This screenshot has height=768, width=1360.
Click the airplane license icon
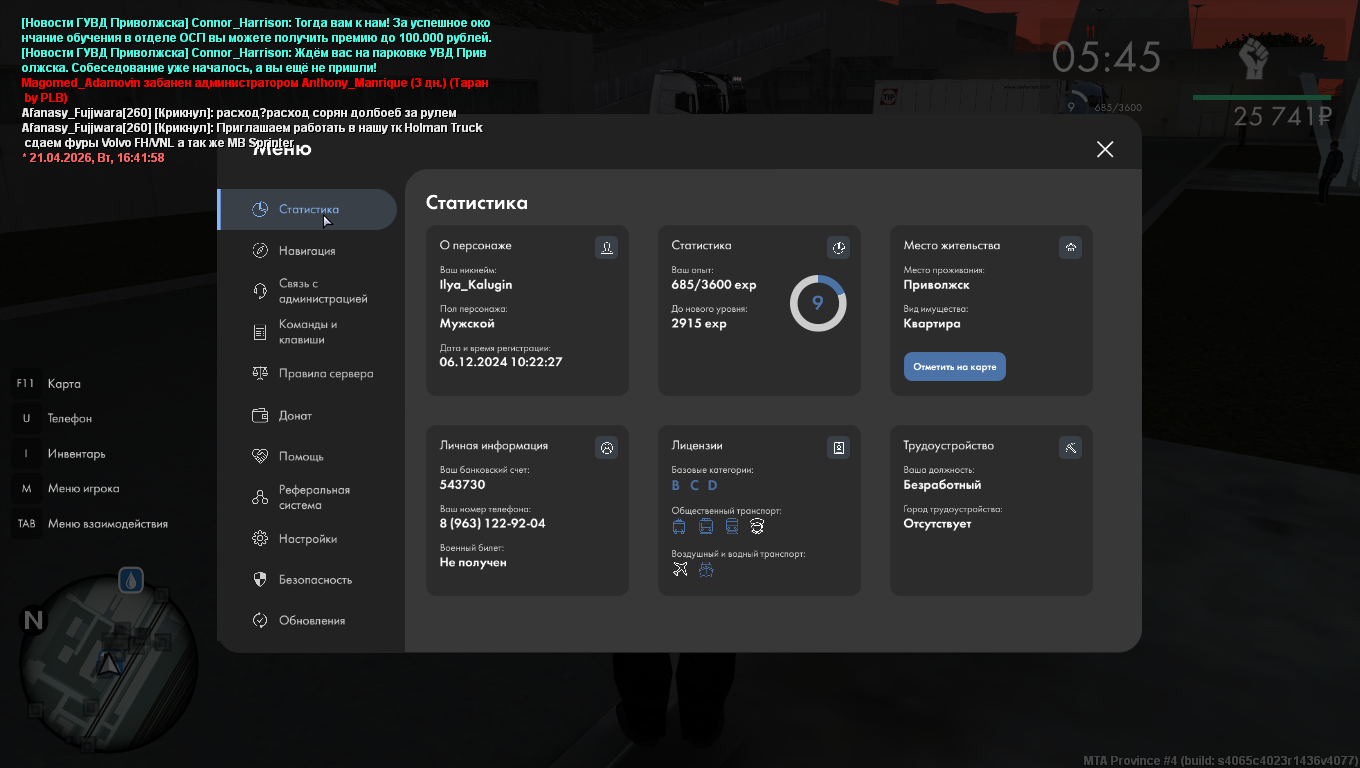[680, 569]
